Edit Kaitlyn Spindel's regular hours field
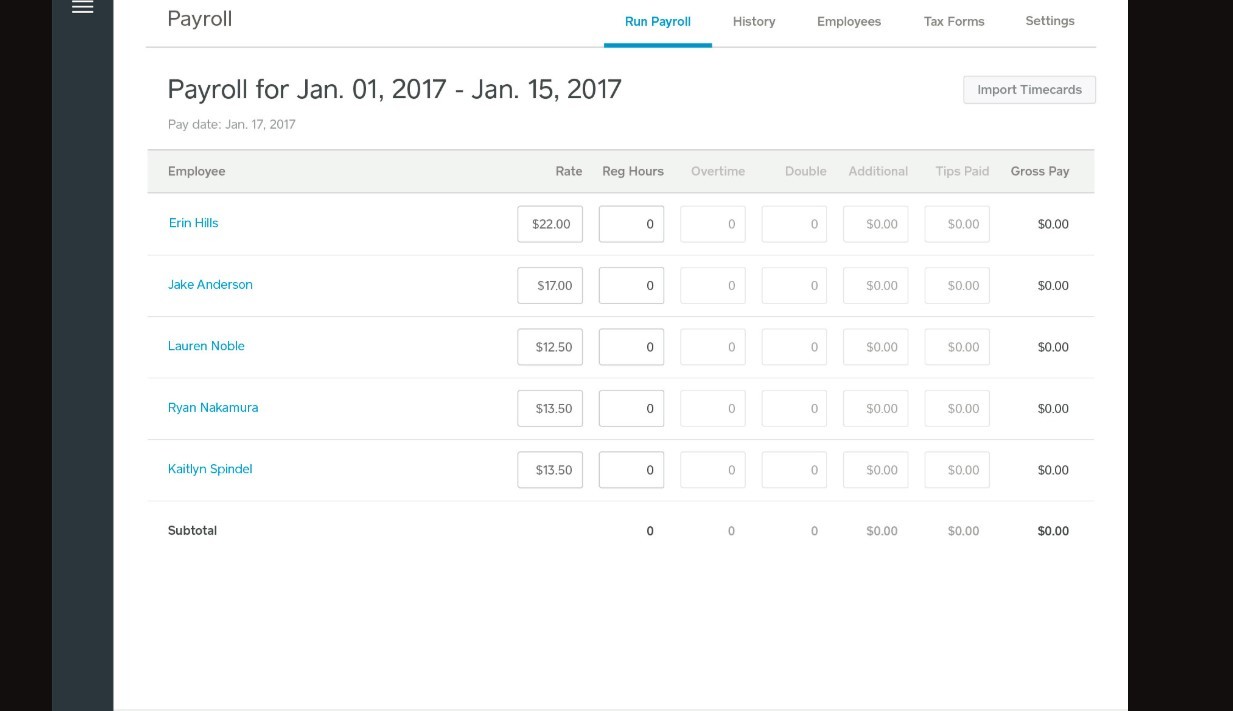The width and height of the screenshot is (1233, 711). (x=631, y=469)
